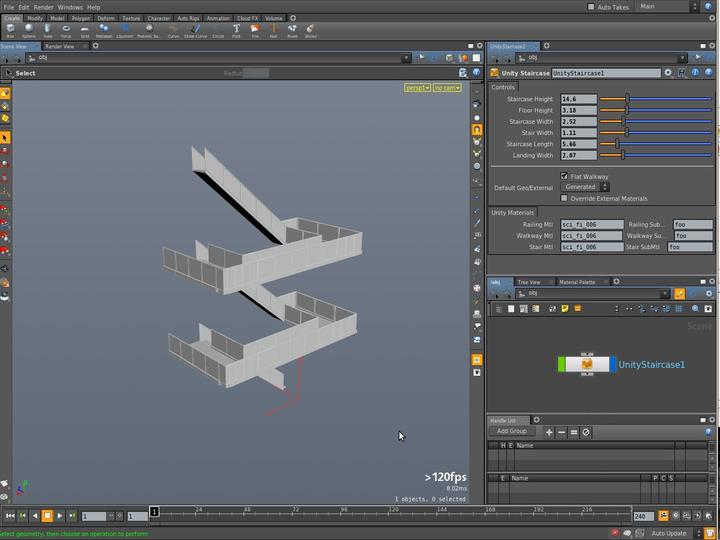
Task: Select the Tube shelf tool
Action: pyautogui.click(x=47, y=30)
